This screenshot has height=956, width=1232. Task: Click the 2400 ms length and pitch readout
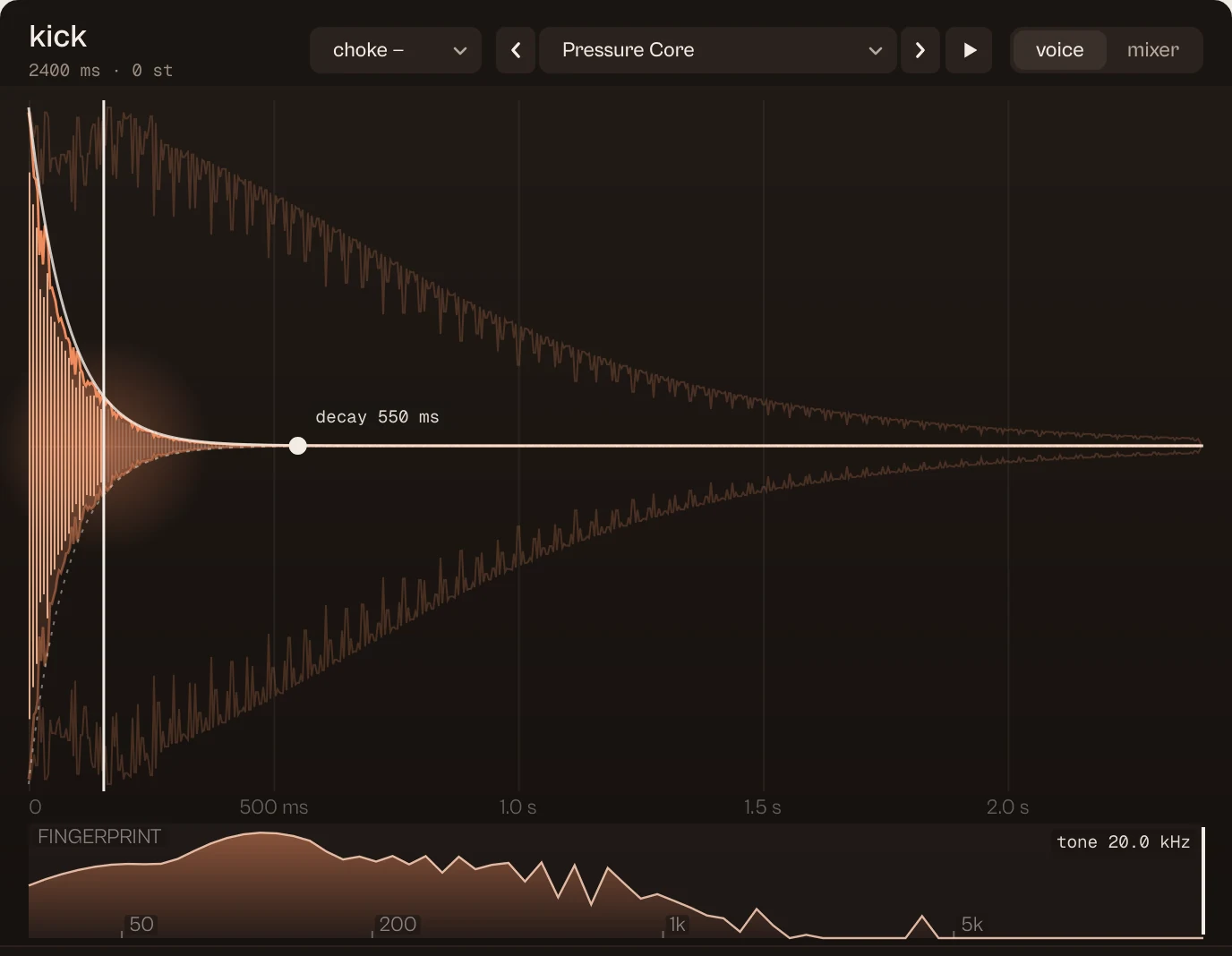point(100,70)
